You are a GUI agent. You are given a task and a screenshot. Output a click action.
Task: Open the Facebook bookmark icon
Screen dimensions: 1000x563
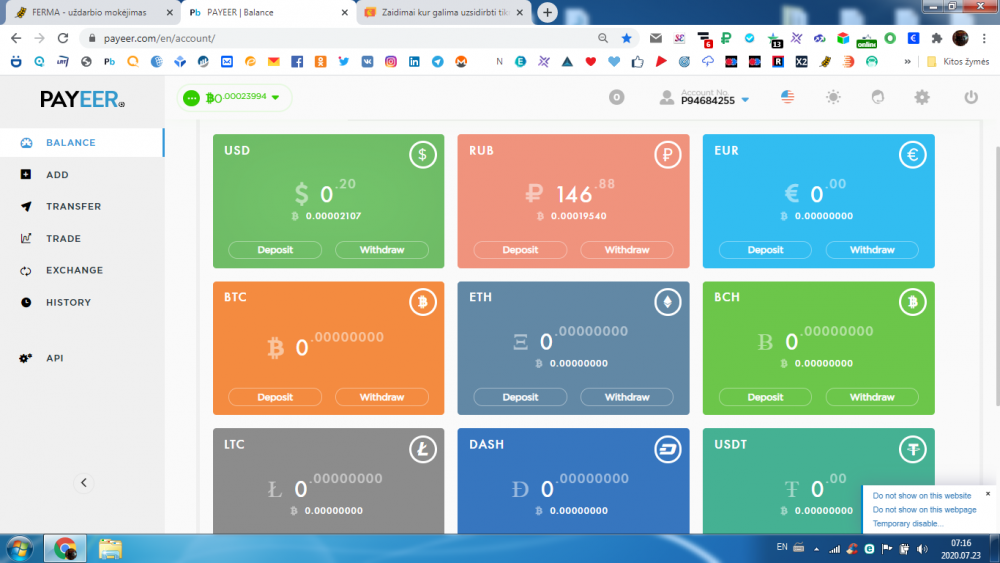pyautogui.click(x=297, y=62)
